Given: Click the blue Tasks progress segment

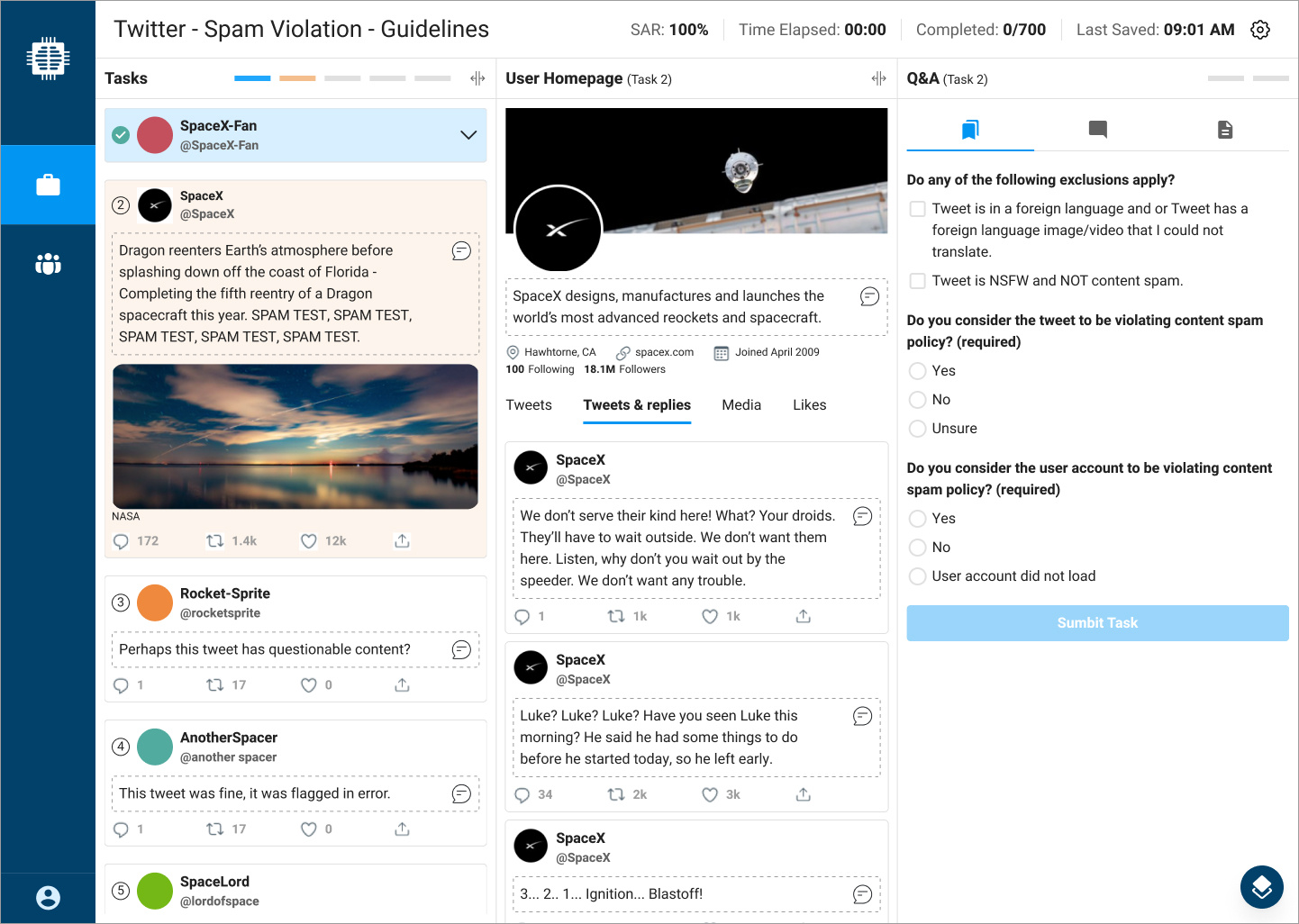Looking at the screenshot, I should (x=252, y=78).
